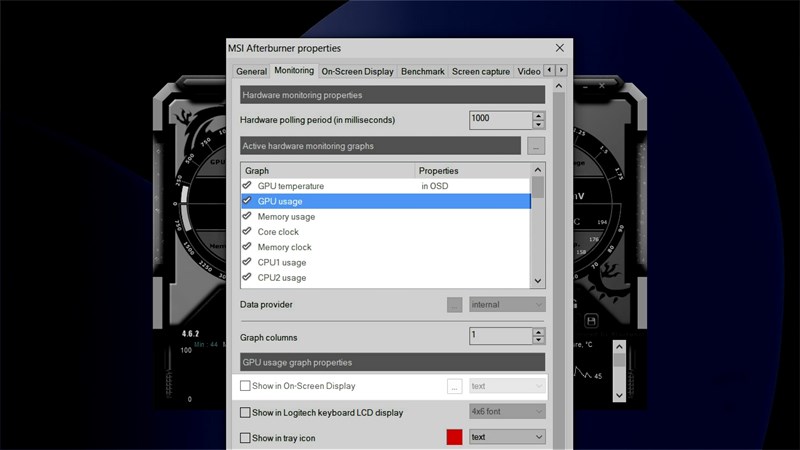Image resolution: width=800 pixels, height=450 pixels.
Task: Click the save profile icon in Afterburner
Action: tap(591, 320)
